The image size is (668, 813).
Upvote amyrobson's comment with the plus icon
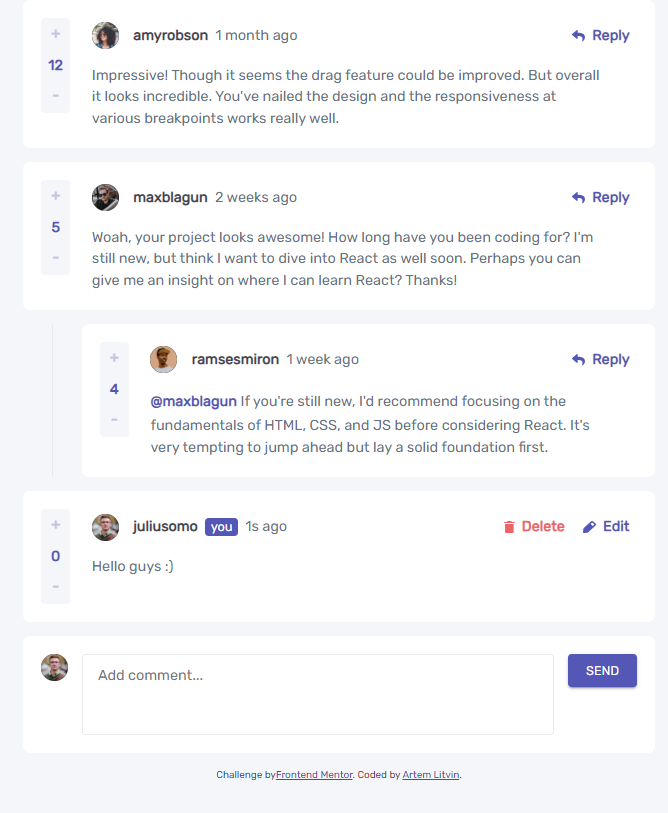55,34
